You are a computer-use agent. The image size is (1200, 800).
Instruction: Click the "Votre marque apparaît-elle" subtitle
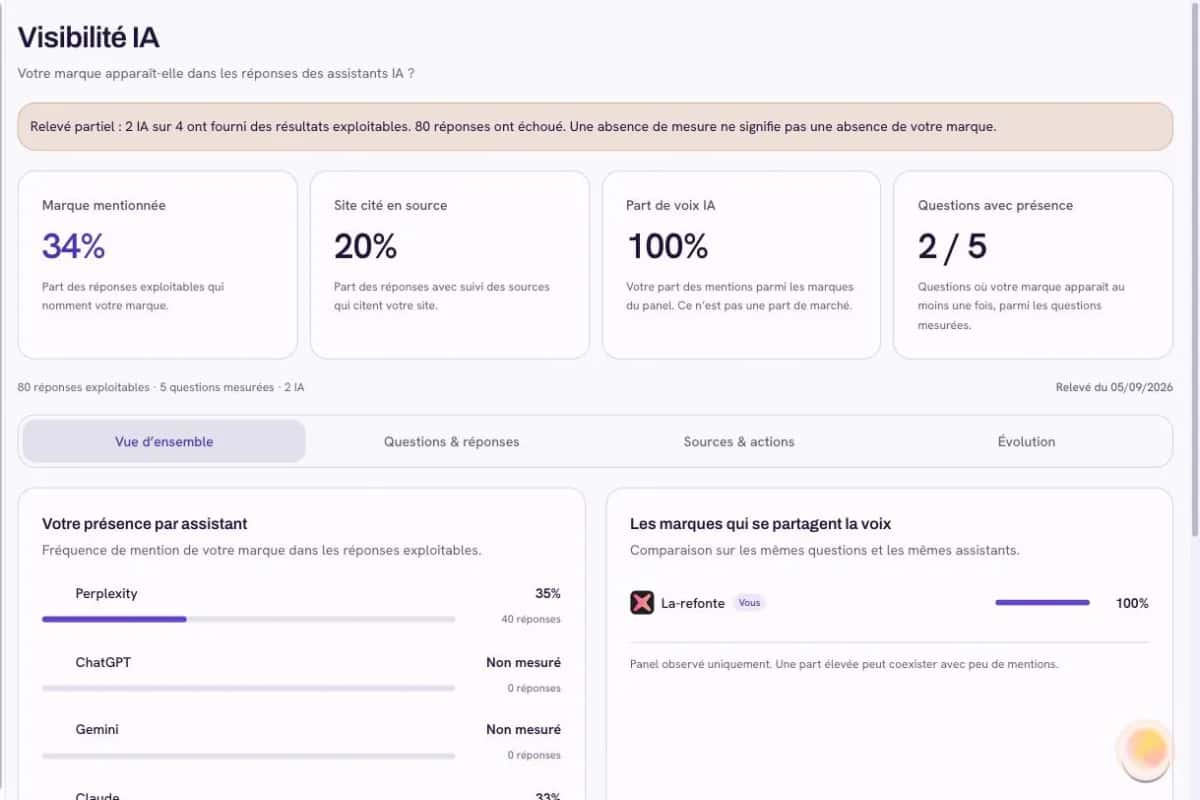point(216,73)
